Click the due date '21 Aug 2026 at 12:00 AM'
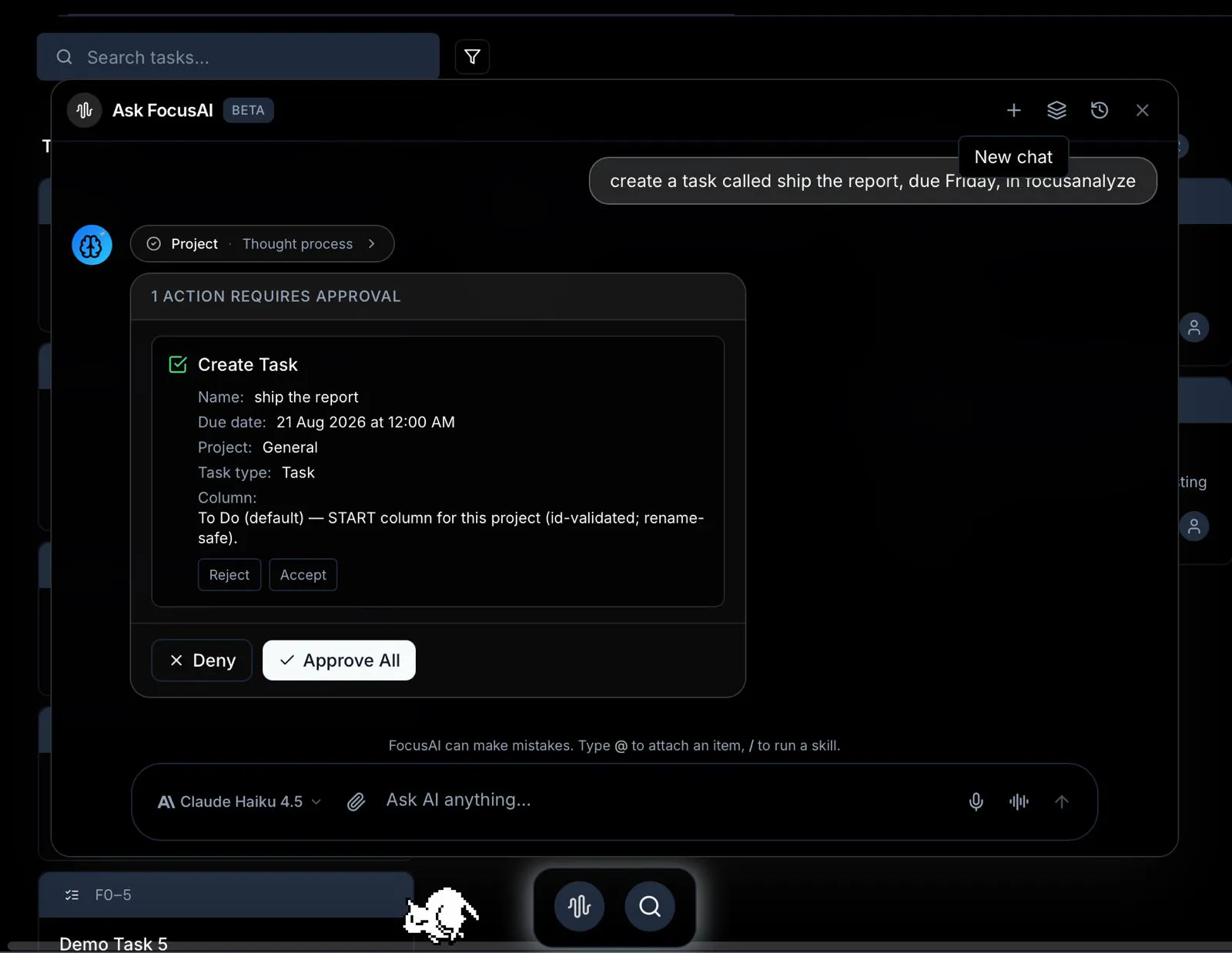This screenshot has width=1232, height=953. (366, 423)
